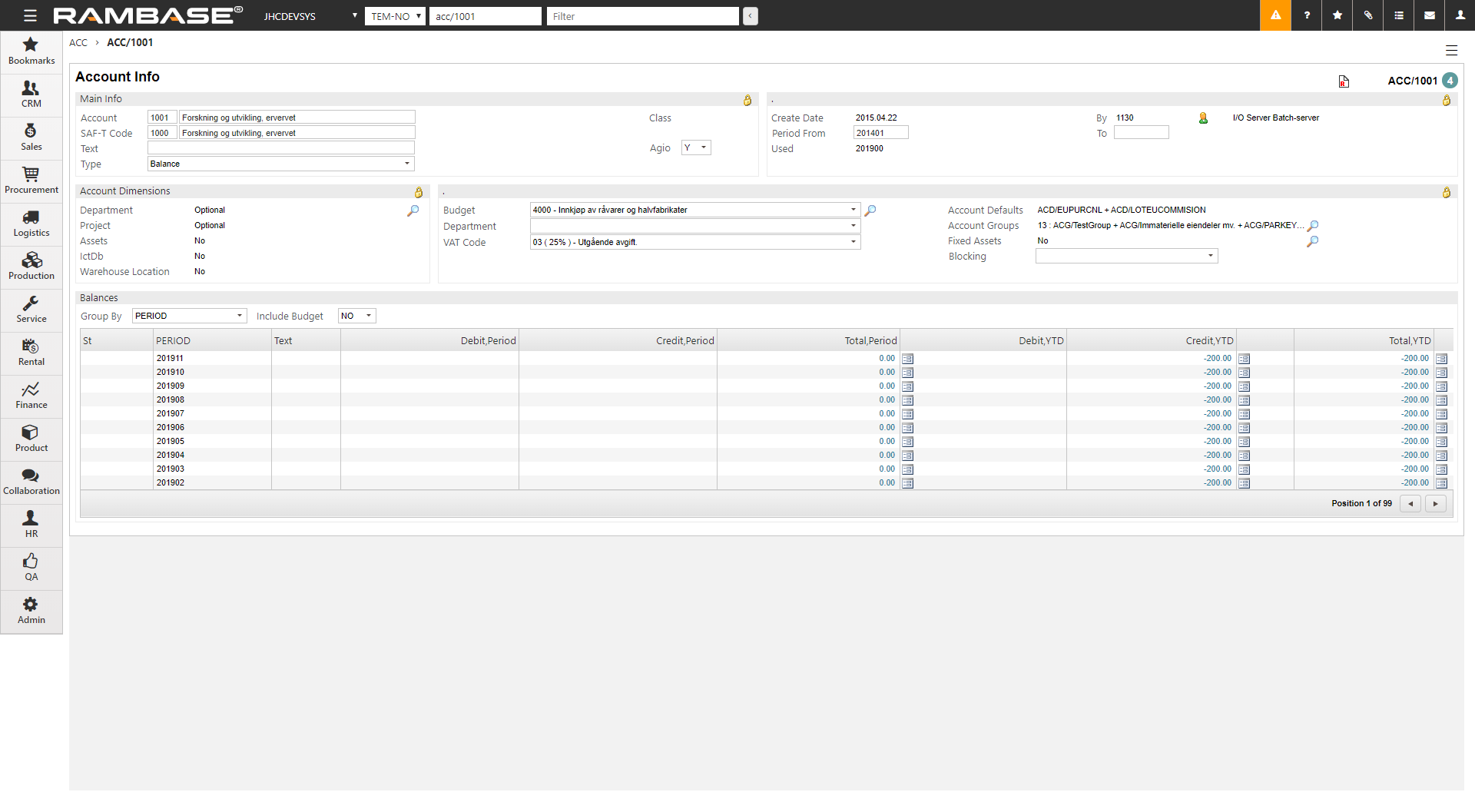Open the Procurement module in sidebar

[x=31, y=181]
